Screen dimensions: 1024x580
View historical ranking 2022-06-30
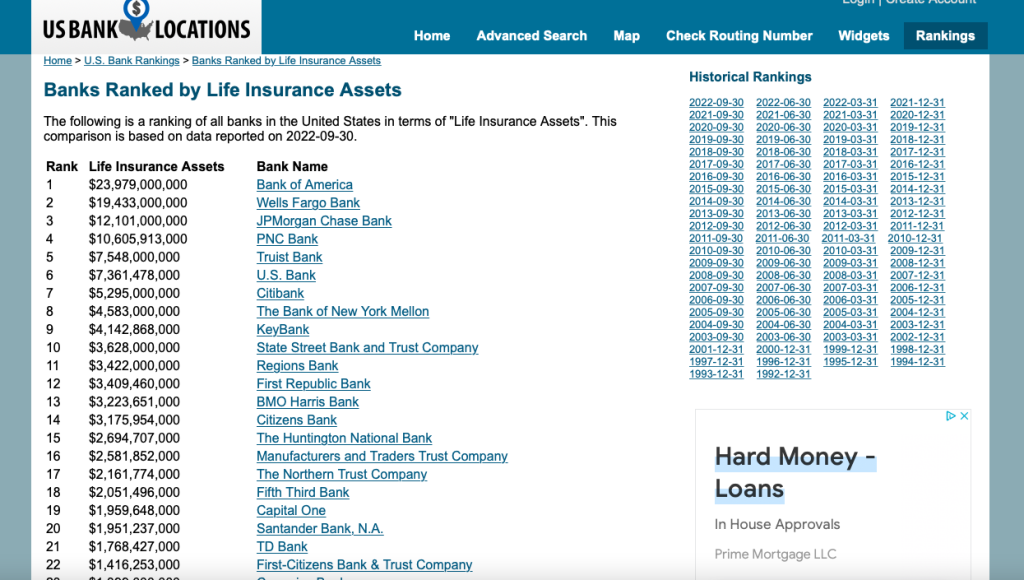(x=783, y=103)
